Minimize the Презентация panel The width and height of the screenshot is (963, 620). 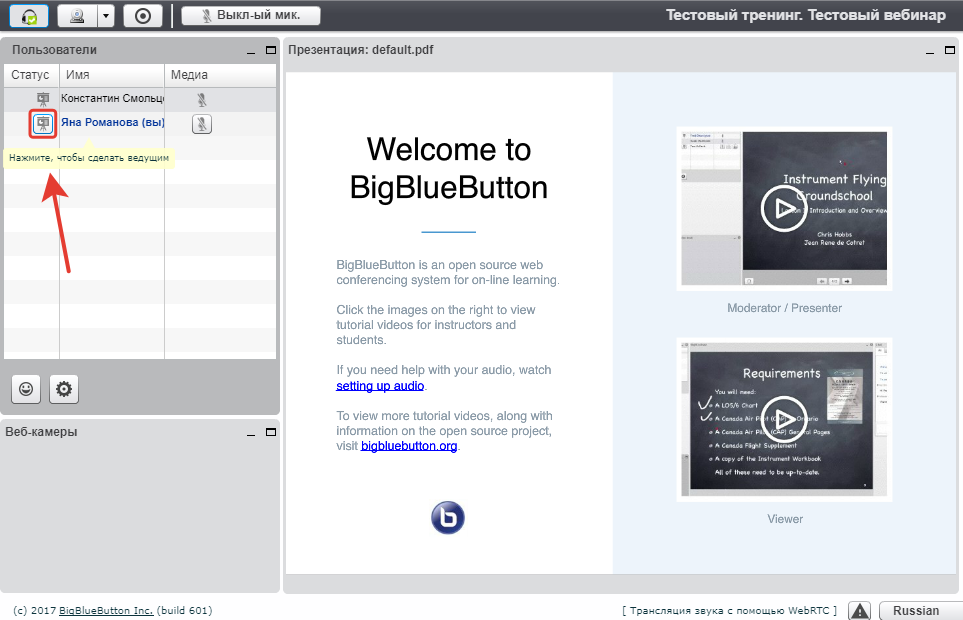930,51
